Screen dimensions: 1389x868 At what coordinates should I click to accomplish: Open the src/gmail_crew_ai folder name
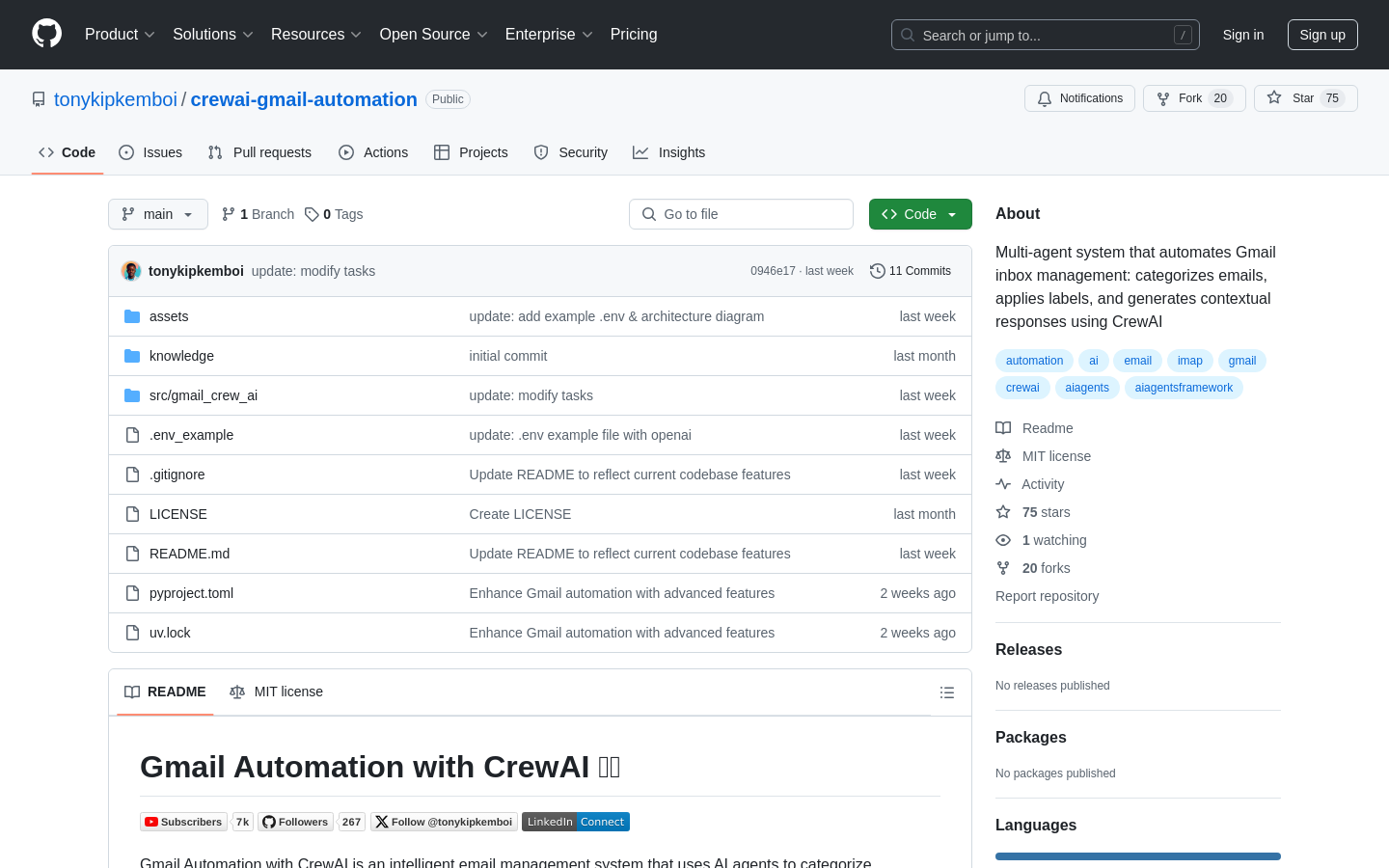(204, 395)
